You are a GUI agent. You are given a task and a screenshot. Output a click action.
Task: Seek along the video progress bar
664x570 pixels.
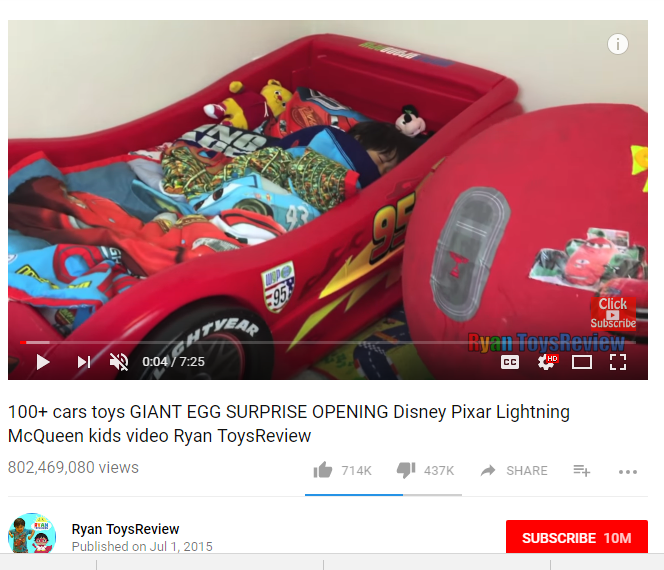tap(328, 342)
